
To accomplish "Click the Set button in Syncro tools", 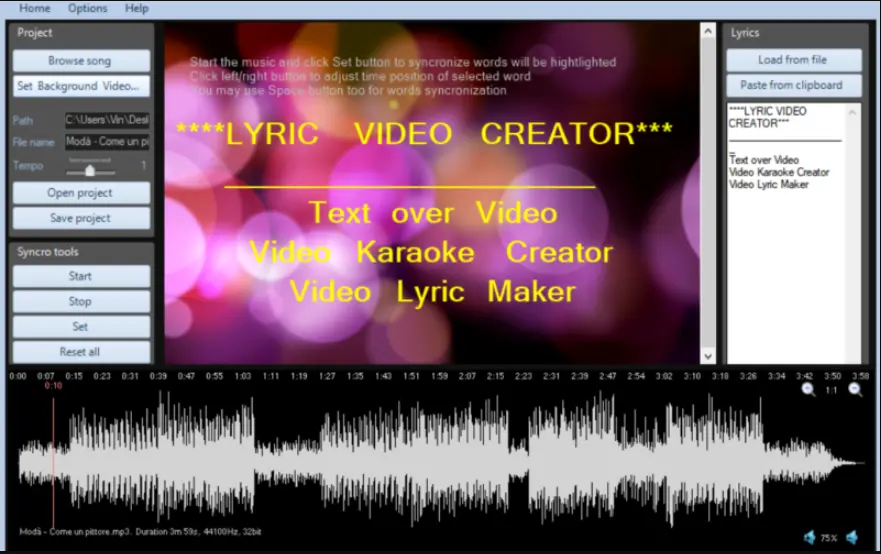I will 81,326.
